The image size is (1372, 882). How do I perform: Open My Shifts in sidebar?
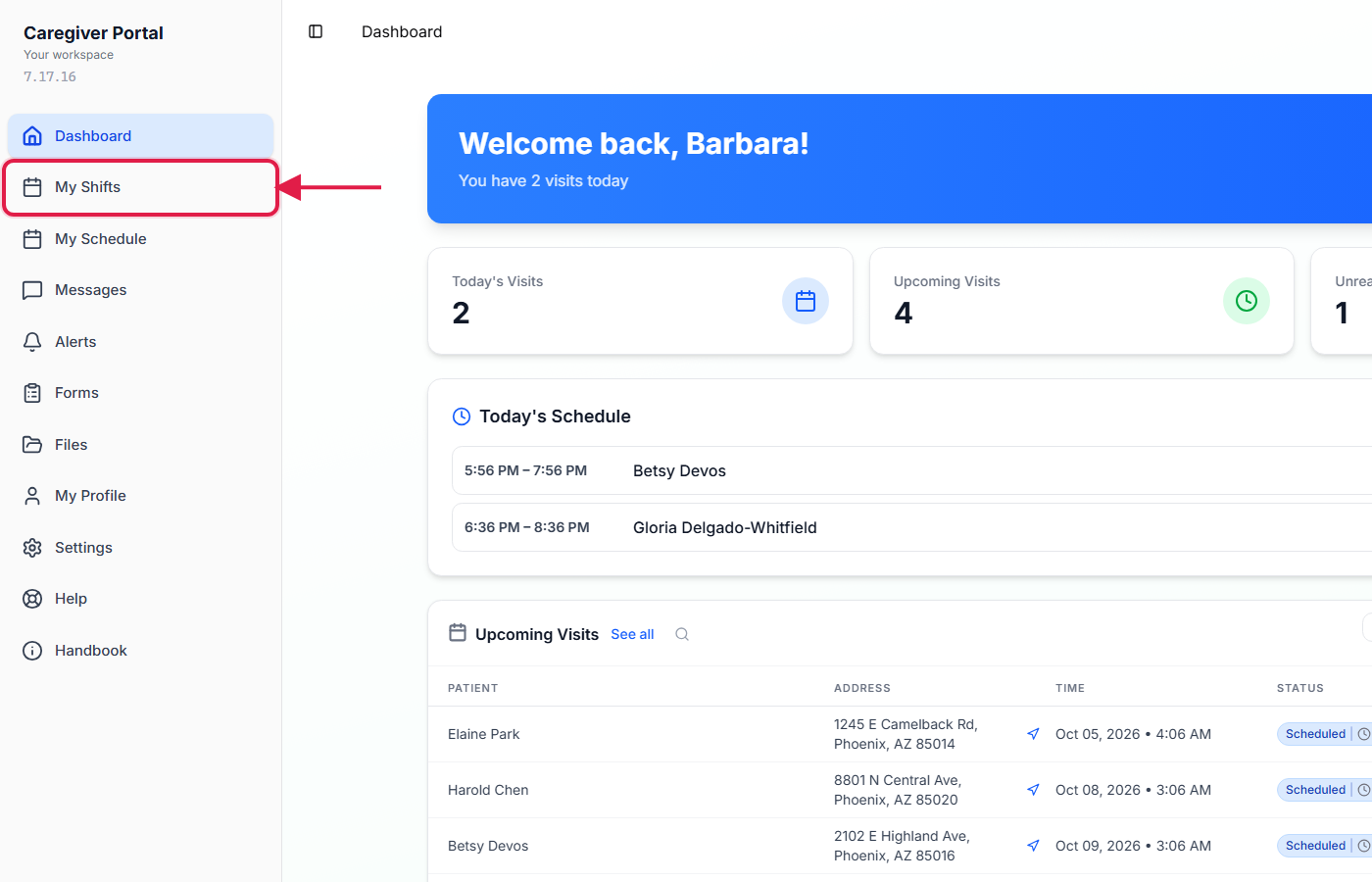[141, 187]
